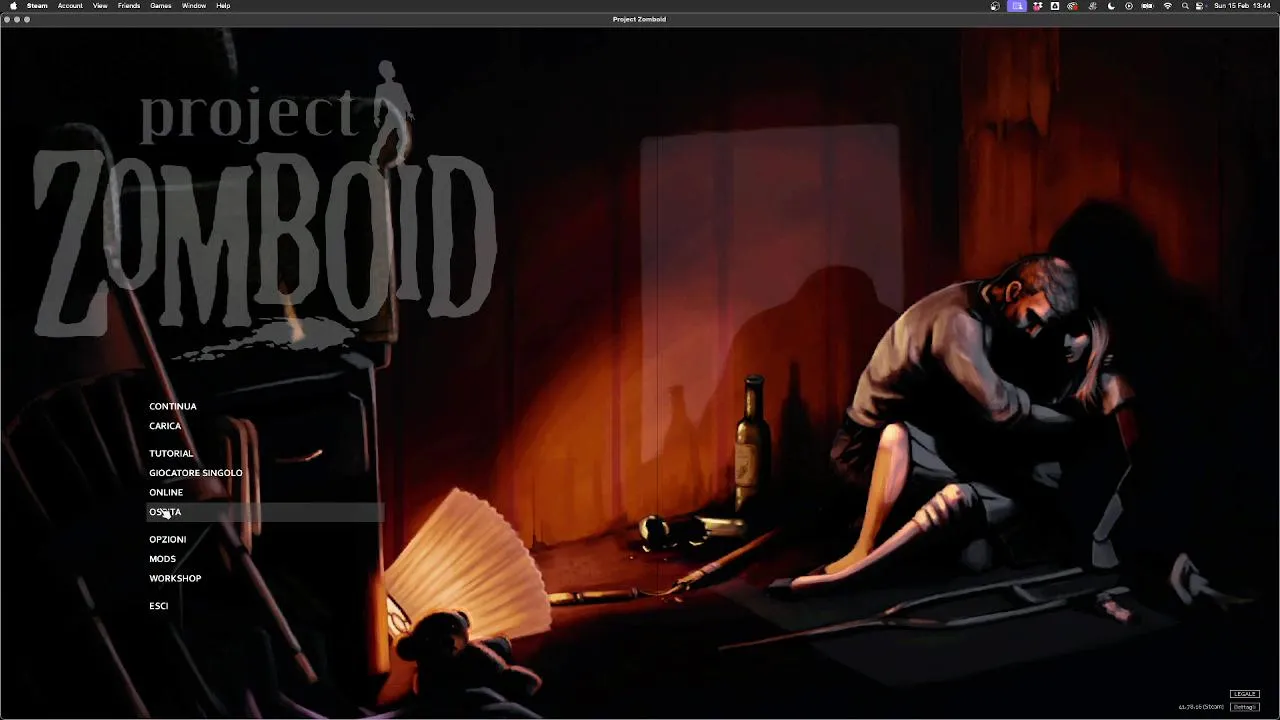Open OPZIONI settings
Screen dimensions: 1280x720
[x=168, y=539]
